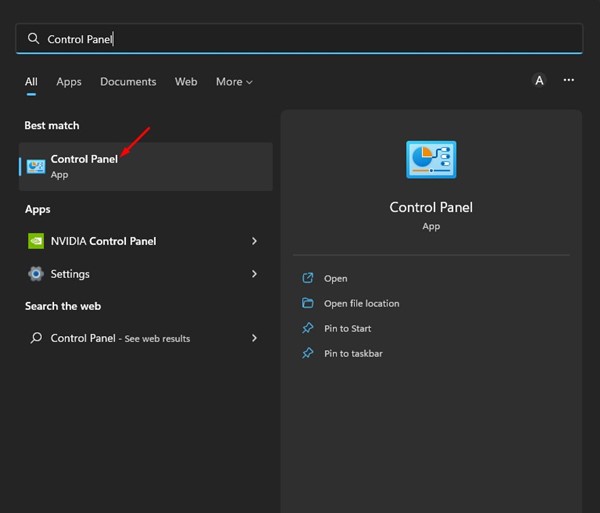Expand NVIDIA Control Panel chevron arrow
600x513 pixels.
pos(254,241)
